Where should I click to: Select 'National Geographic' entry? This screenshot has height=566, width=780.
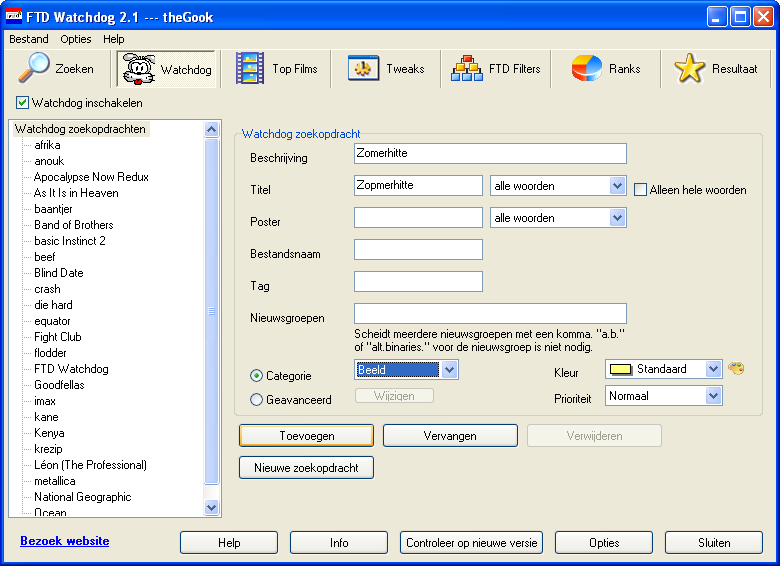83,497
